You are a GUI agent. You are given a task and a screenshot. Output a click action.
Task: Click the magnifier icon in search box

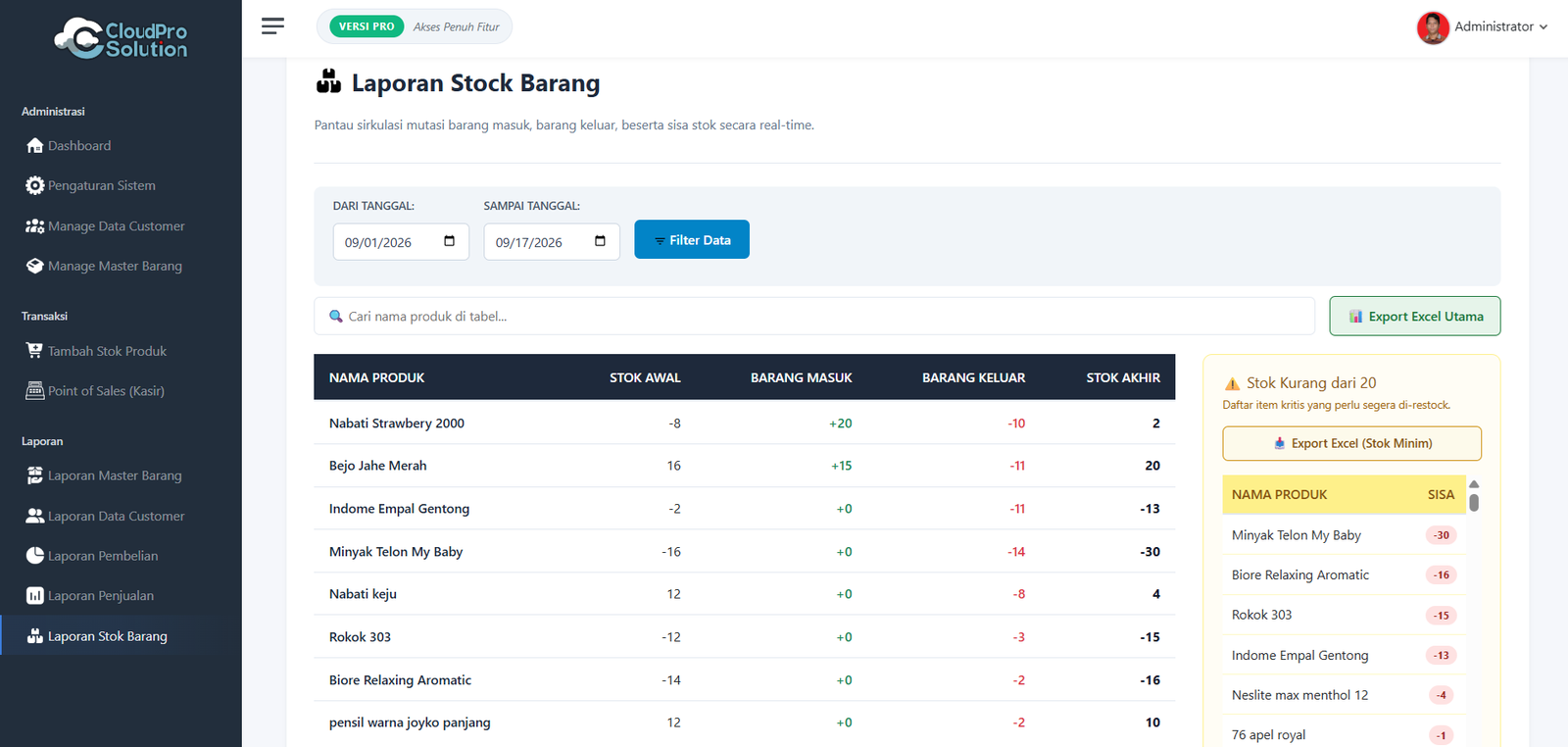336,316
